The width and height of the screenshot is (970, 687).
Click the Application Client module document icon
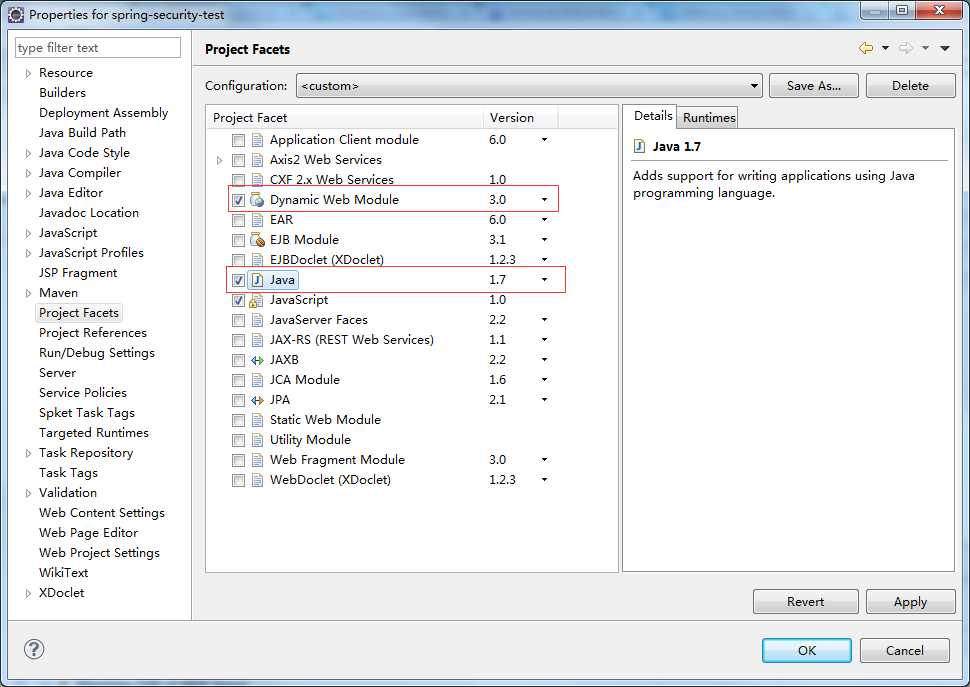click(x=257, y=140)
